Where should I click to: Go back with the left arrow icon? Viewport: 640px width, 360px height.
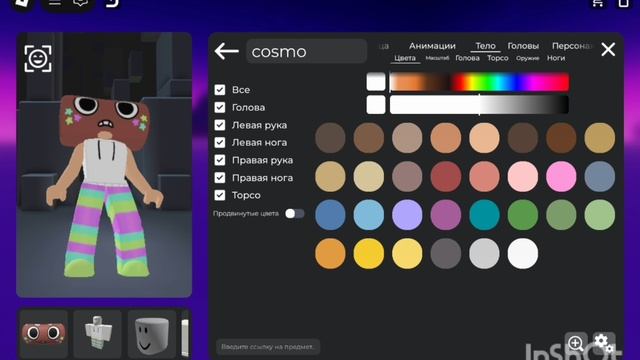tap(227, 51)
